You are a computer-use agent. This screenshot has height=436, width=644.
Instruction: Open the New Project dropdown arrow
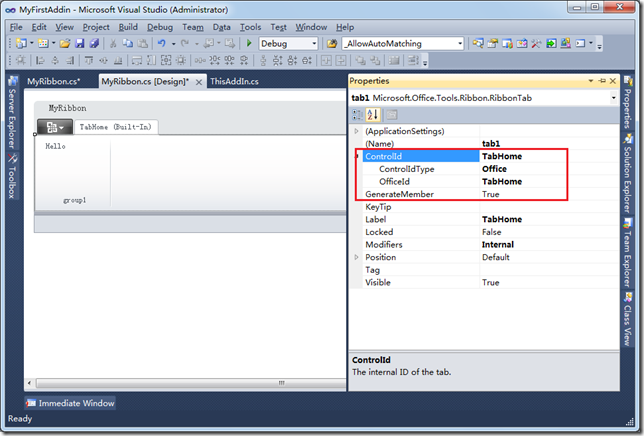pyautogui.click(x=32, y=44)
